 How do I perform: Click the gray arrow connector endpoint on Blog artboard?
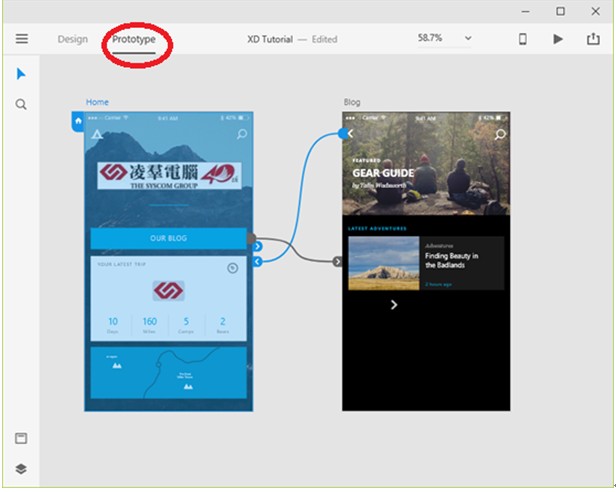337,261
